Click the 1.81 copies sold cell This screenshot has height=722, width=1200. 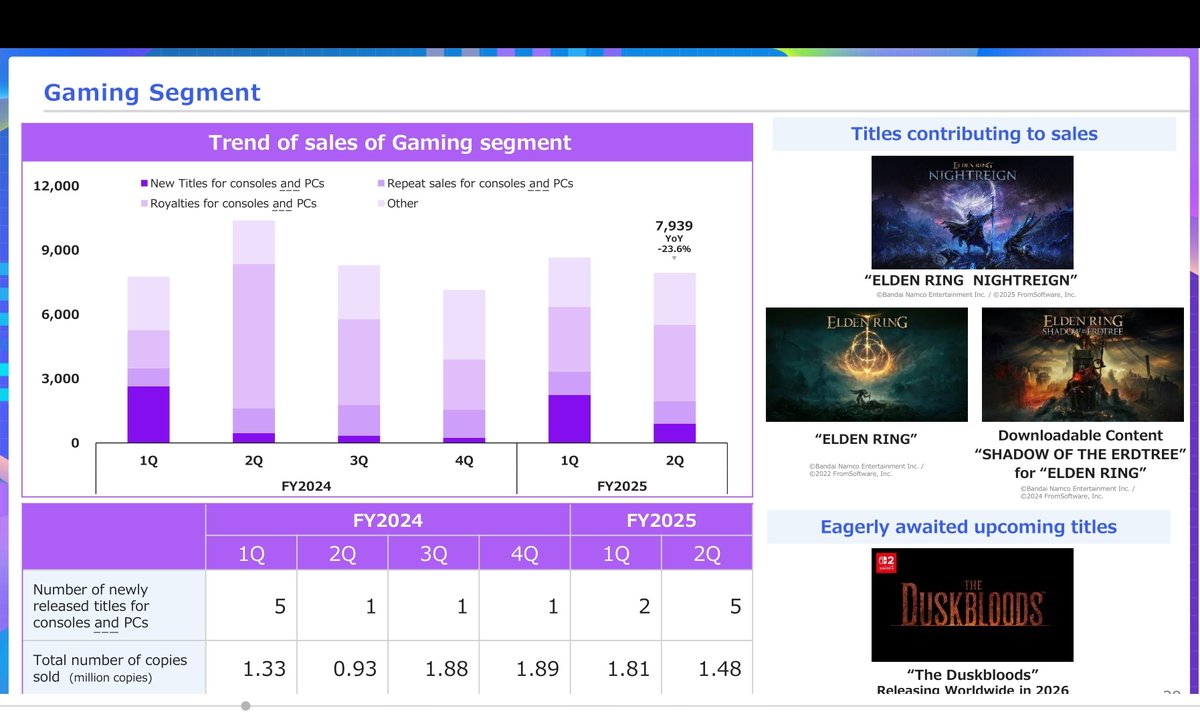[616, 668]
